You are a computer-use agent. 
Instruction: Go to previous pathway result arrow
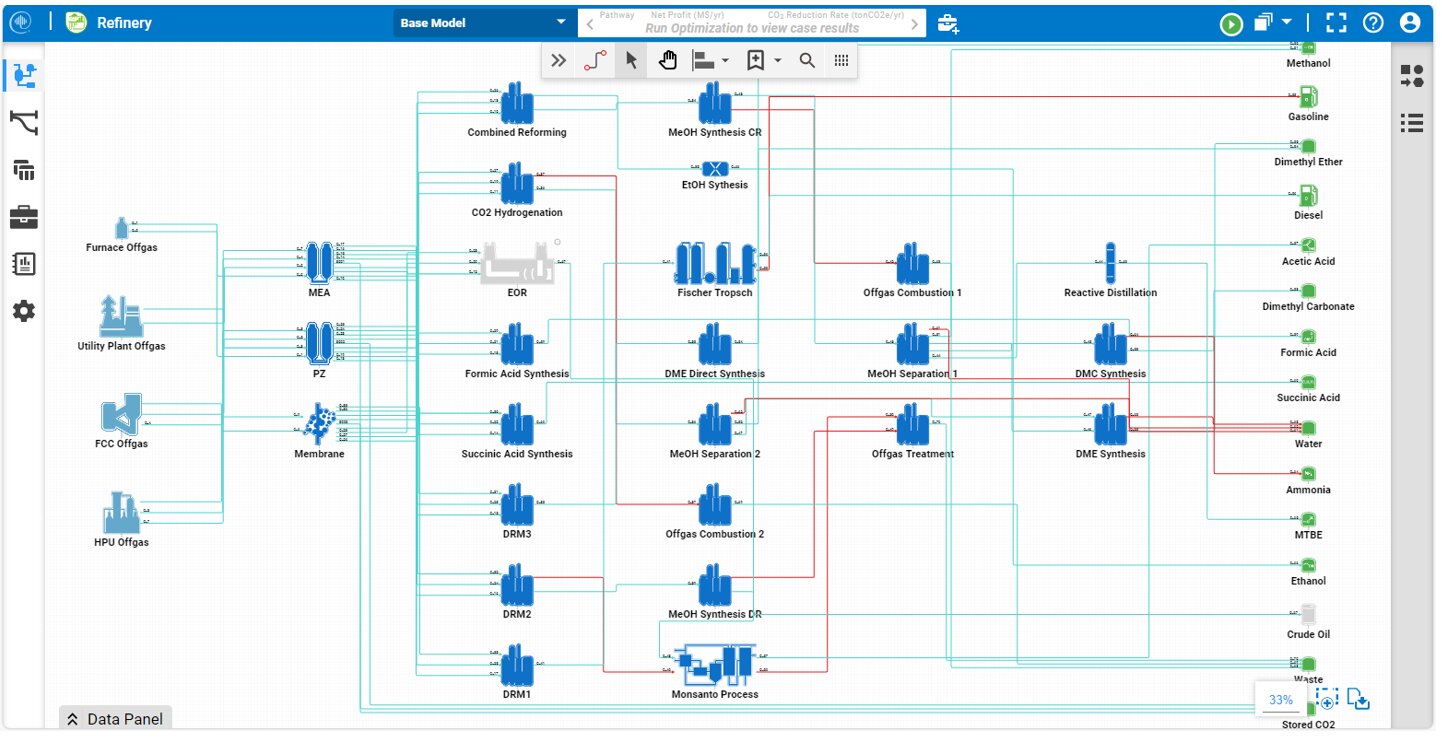tap(590, 23)
